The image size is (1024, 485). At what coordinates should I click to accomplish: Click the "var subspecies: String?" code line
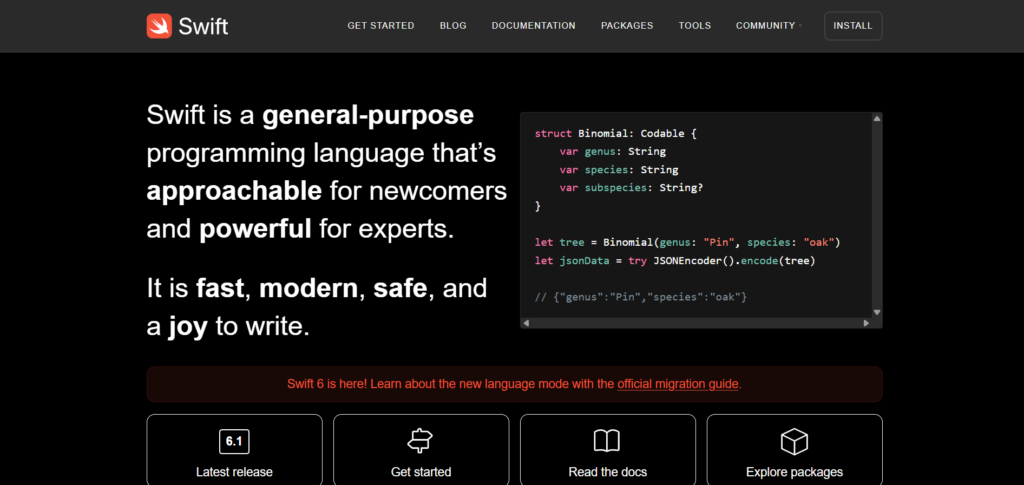(631, 188)
